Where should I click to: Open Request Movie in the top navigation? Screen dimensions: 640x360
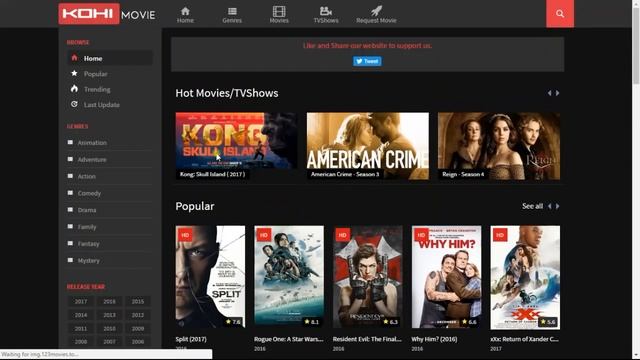coord(376,15)
